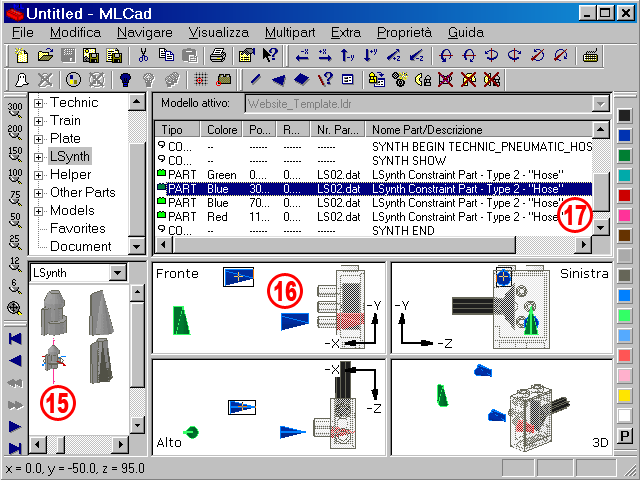The height and width of the screenshot is (480, 640).
Task: Open a file with the folder icon
Action: tap(45, 55)
